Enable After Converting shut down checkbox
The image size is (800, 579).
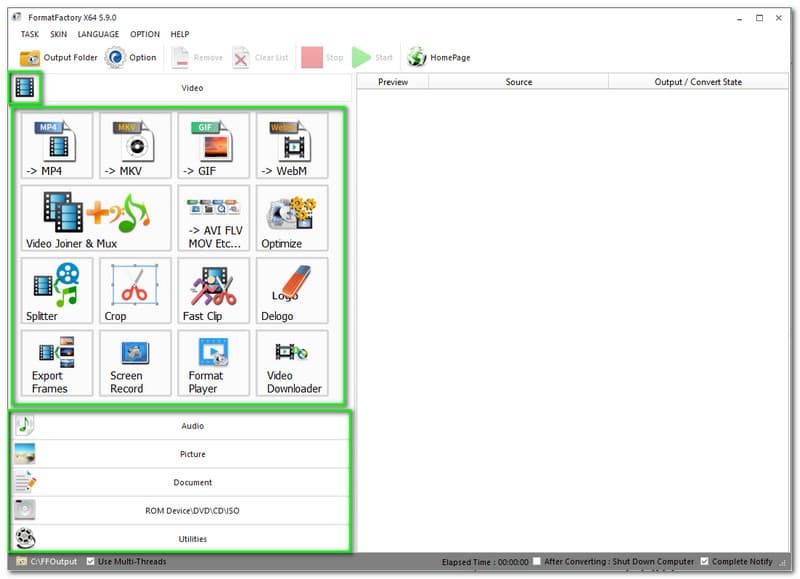coord(538,561)
